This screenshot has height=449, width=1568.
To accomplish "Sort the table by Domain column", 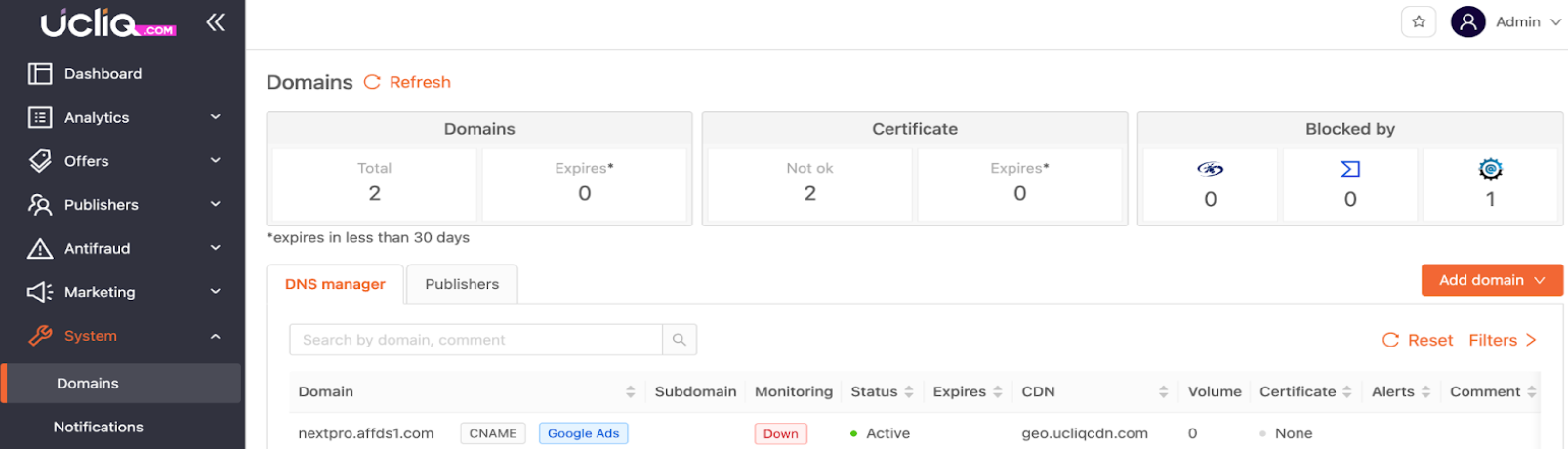I will (x=630, y=391).
